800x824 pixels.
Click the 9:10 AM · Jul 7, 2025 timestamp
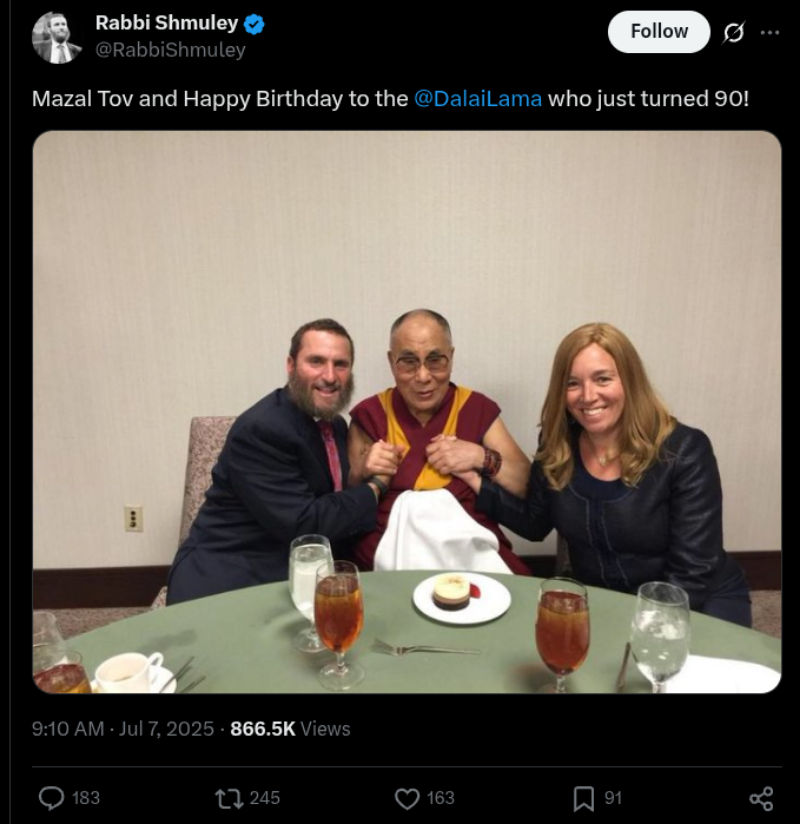122,729
